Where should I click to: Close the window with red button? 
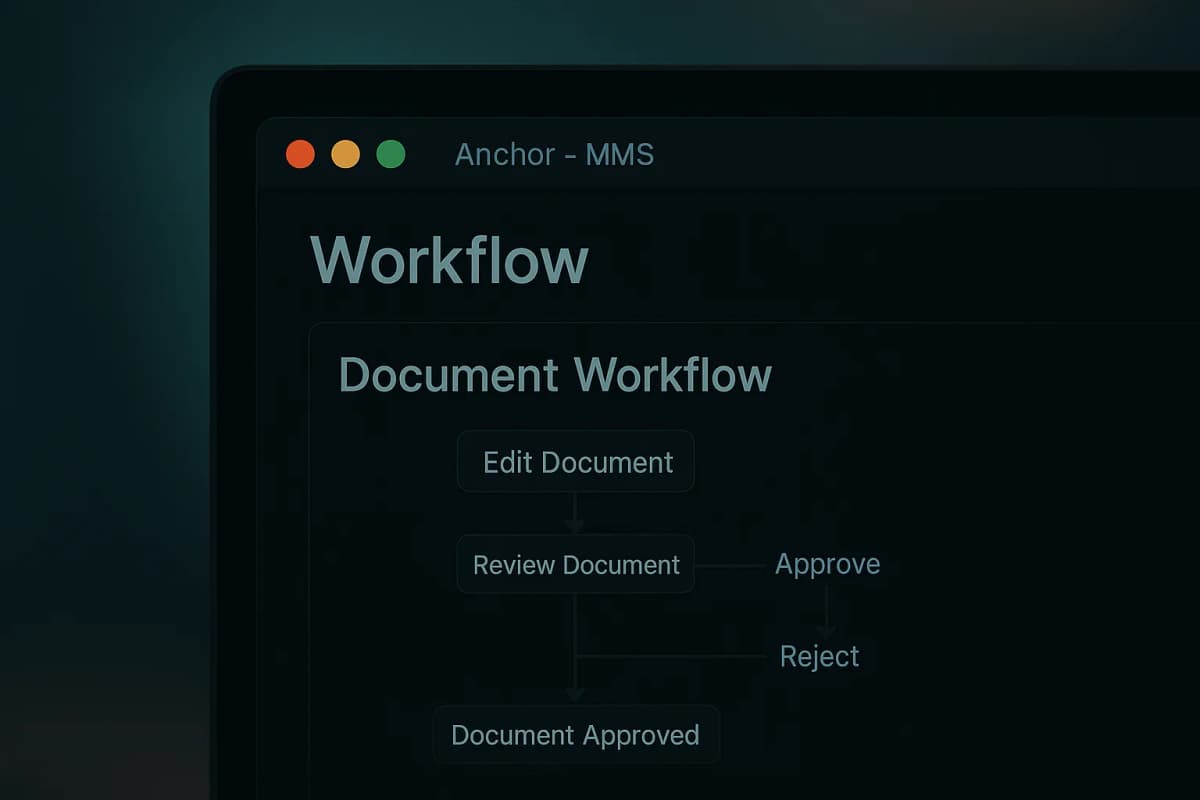[300, 154]
